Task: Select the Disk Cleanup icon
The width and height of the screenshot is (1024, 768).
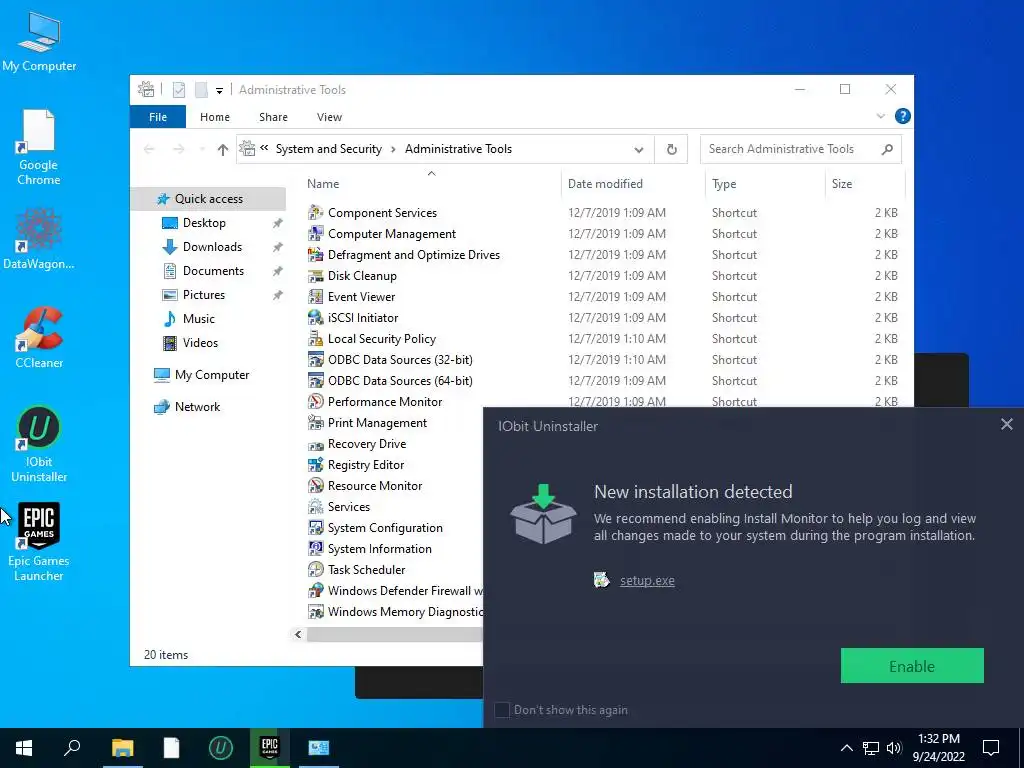Action: point(315,276)
